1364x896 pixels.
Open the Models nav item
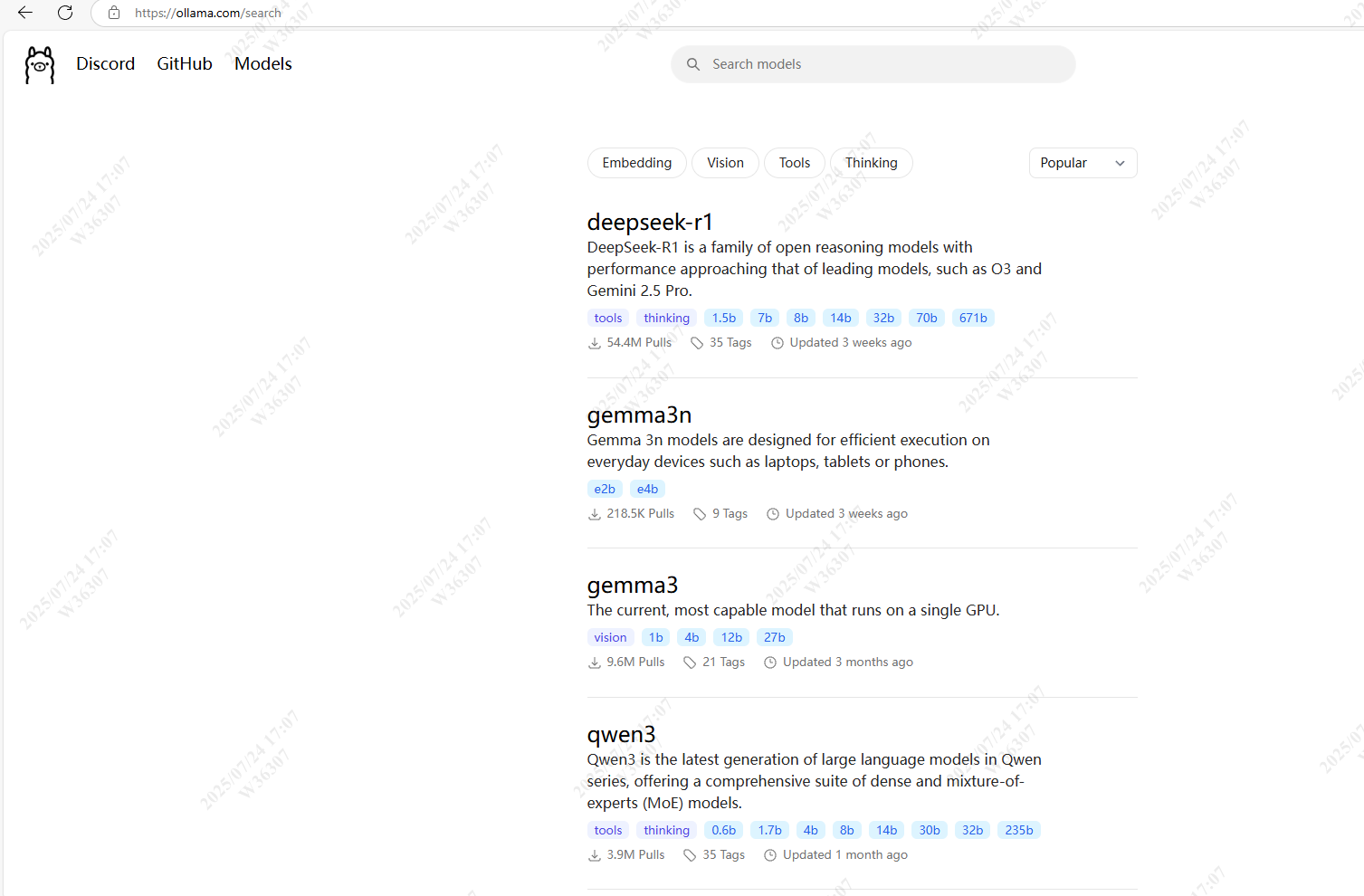point(262,64)
